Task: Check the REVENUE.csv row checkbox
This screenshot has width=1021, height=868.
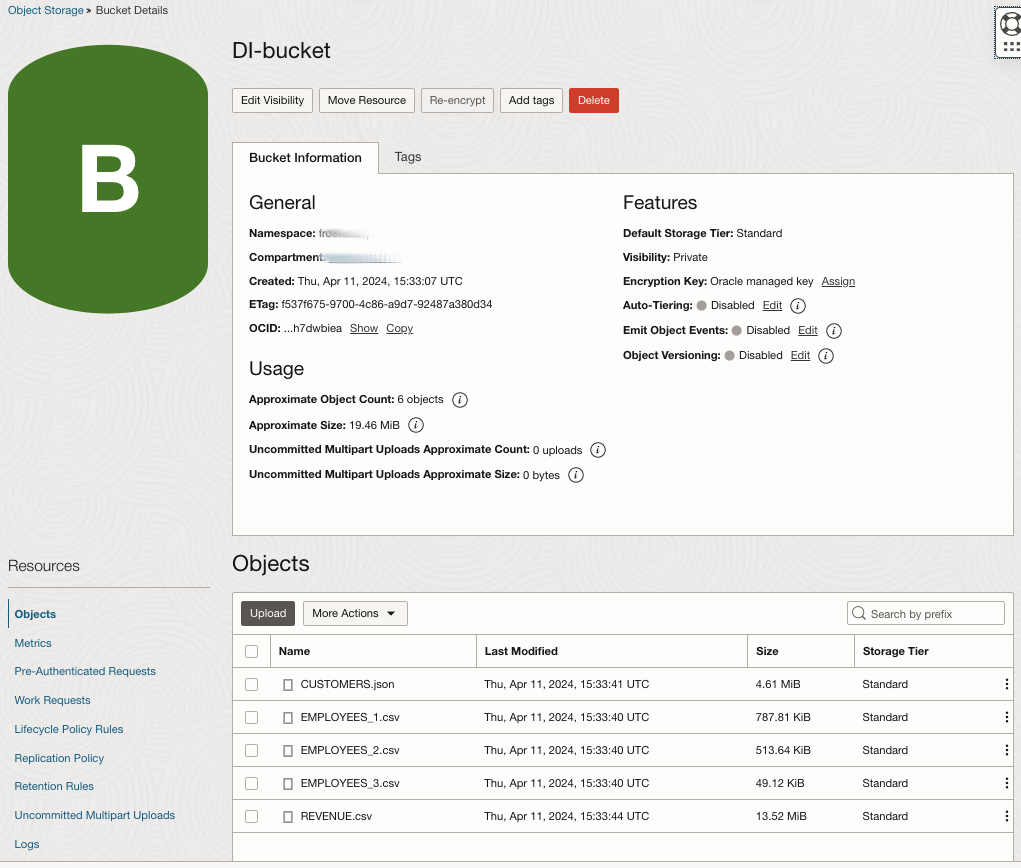Action: (251, 816)
